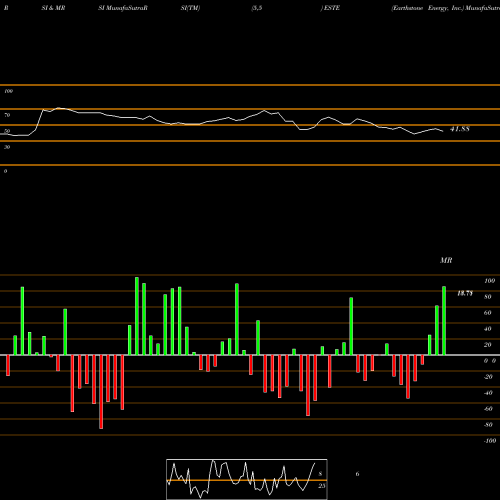Click the last tallest green MR bar
The width and height of the screenshot is (500, 500).
click(x=444, y=321)
